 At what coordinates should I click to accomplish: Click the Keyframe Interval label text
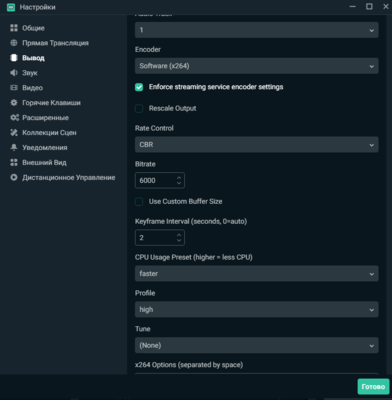coord(191,221)
